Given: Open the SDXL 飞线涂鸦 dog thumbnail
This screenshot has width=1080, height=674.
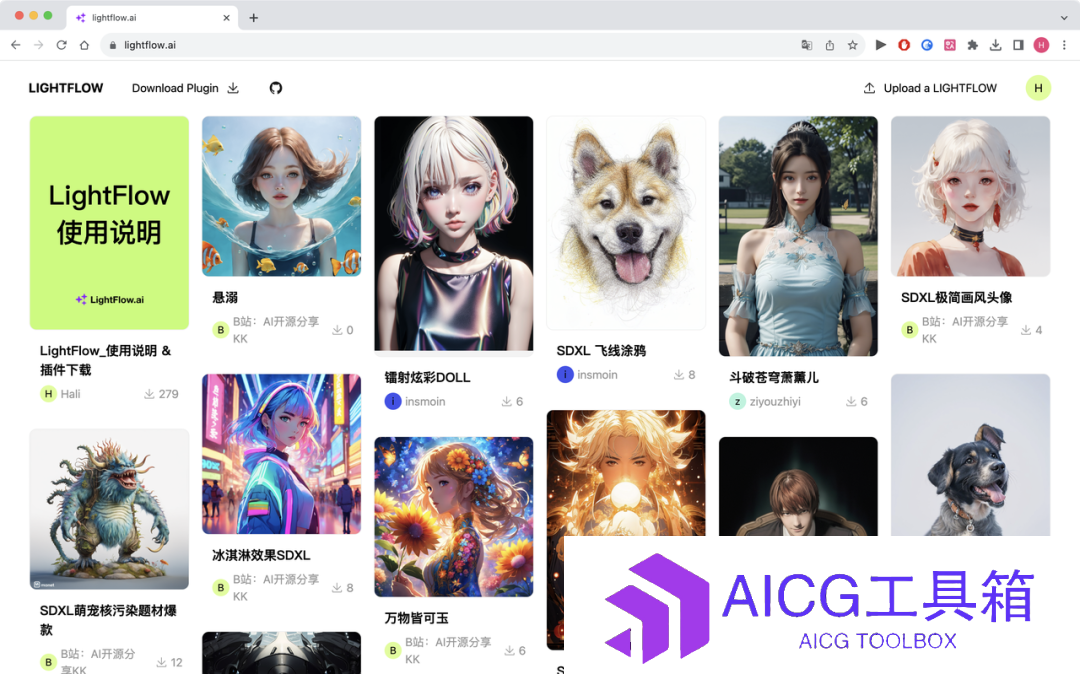Looking at the screenshot, I should 626,223.
